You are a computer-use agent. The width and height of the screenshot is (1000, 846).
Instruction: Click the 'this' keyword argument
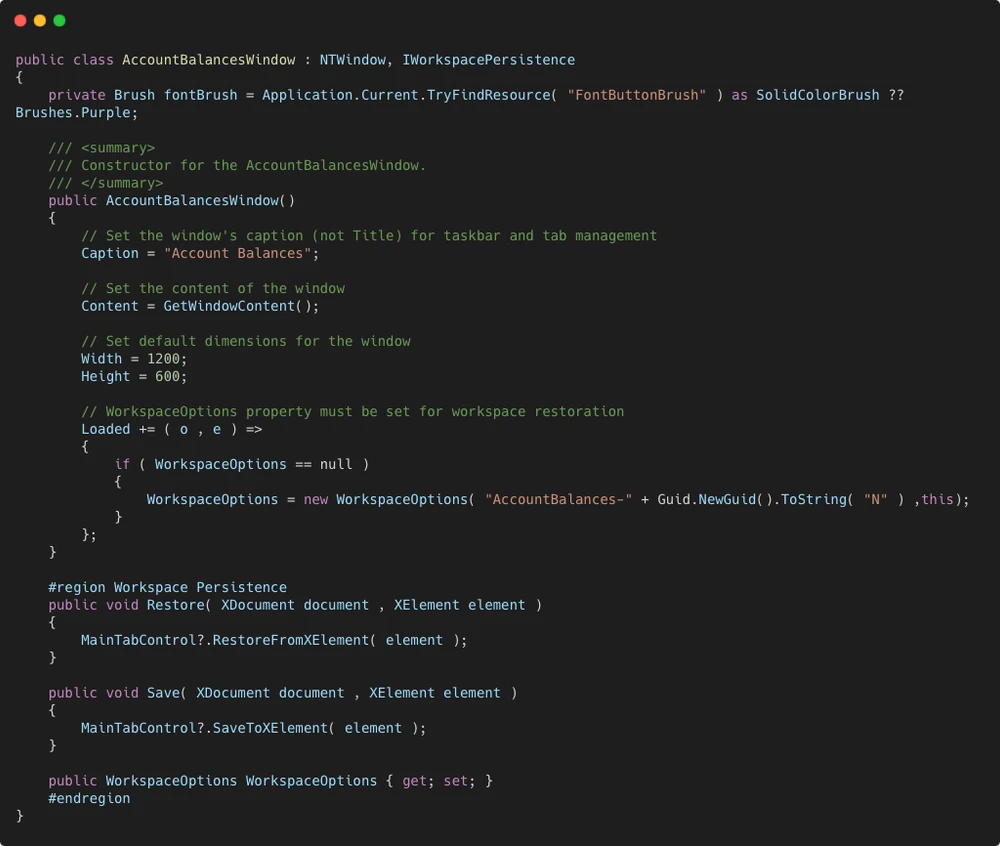click(938, 499)
